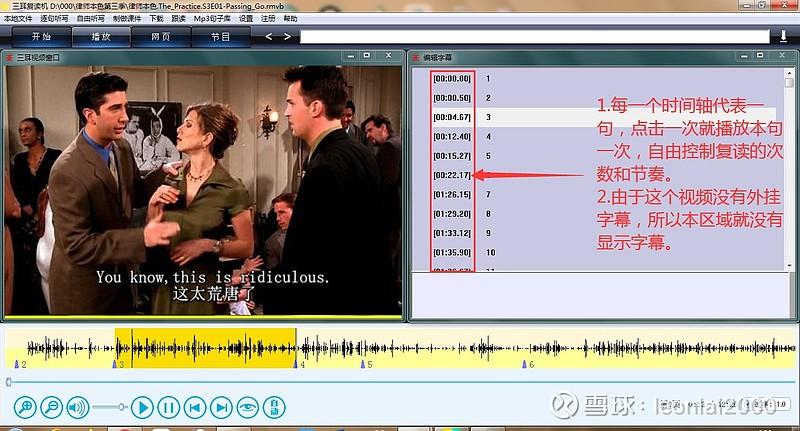Zoom out of the waveform
Image resolution: width=800 pixels, height=431 pixels.
click(52, 407)
